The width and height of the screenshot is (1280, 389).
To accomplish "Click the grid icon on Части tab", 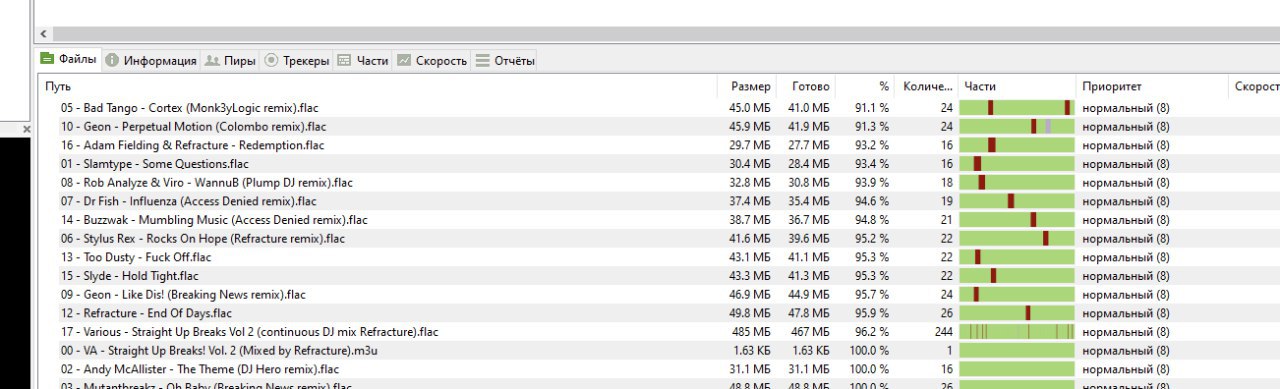I will point(344,61).
